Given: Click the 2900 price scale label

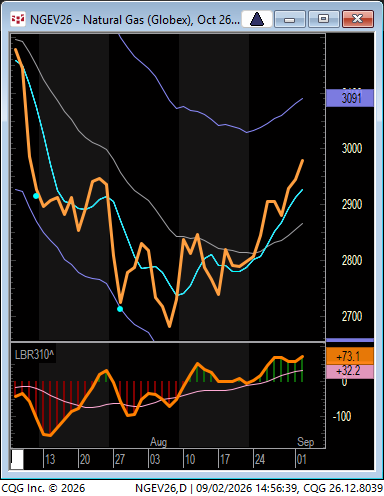Looking at the screenshot, I should (352, 204).
